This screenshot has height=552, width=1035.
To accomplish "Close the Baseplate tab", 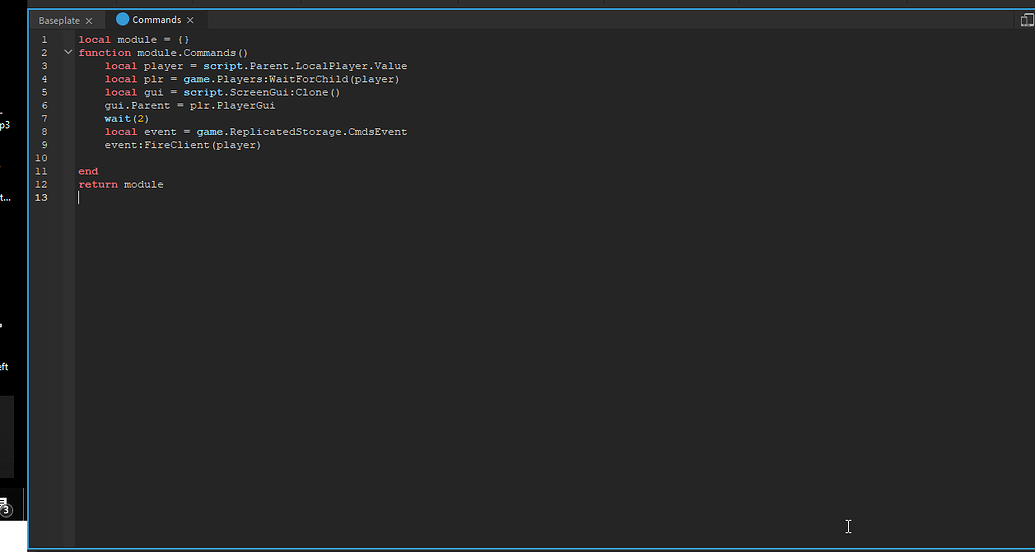I will [x=89, y=20].
